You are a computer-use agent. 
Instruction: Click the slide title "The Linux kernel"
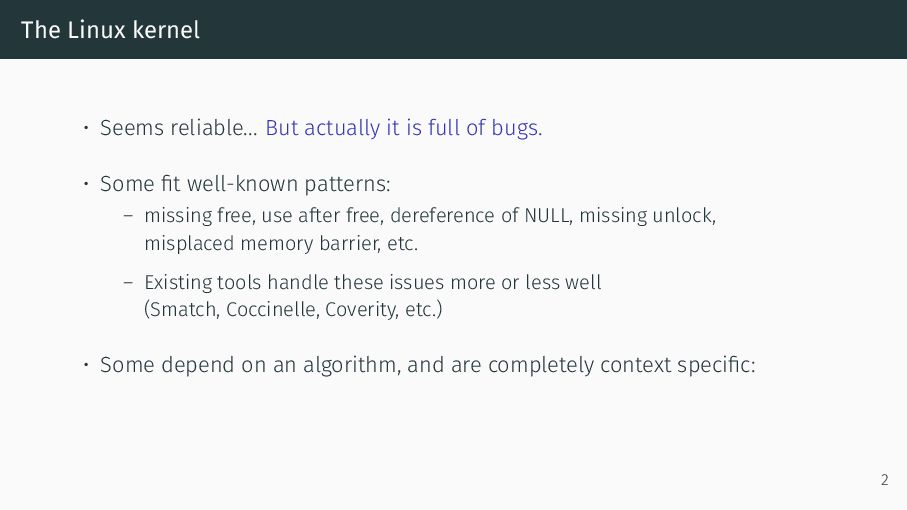tap(110, 30)
